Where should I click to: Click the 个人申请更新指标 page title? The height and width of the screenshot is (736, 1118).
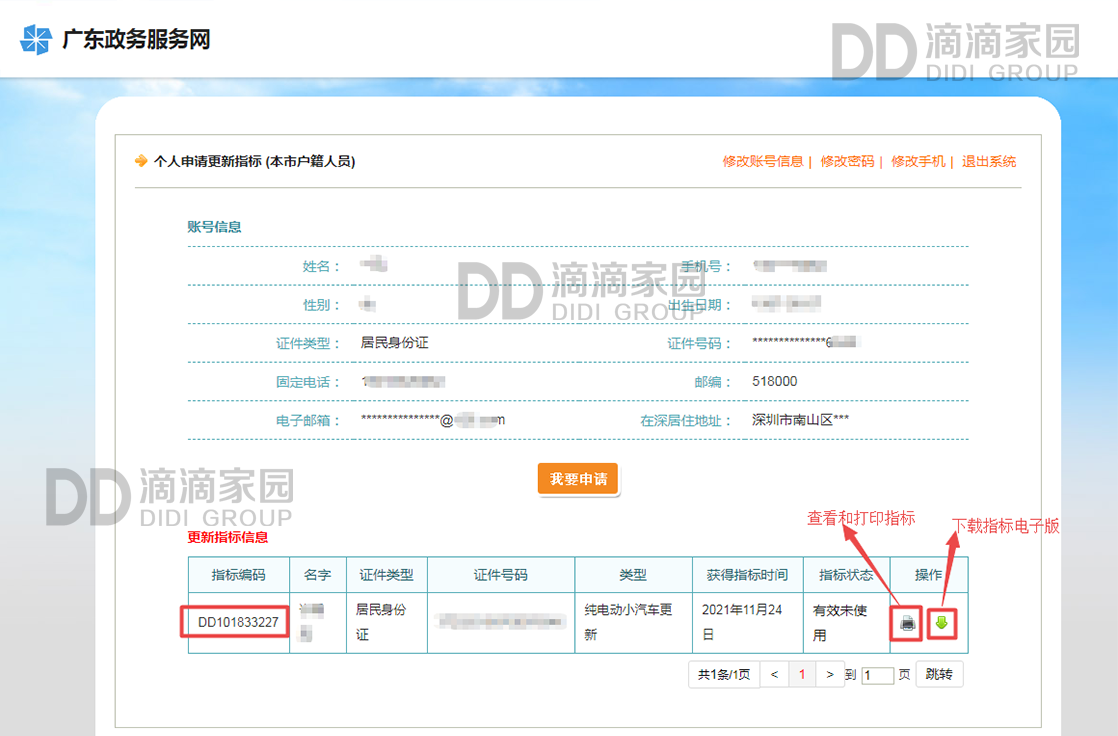click(x=255, y=161)
